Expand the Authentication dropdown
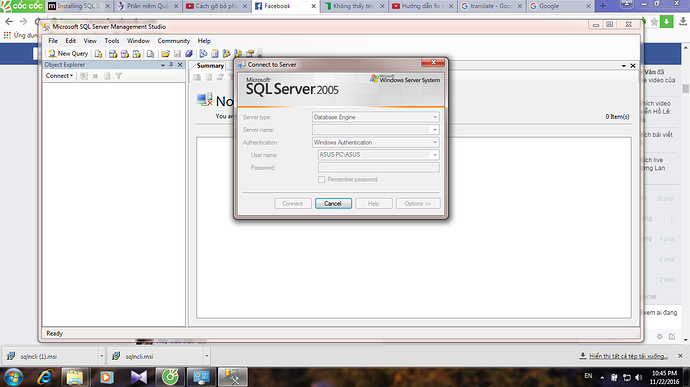Viewport: 690px width, 387px height. [435, 143]
